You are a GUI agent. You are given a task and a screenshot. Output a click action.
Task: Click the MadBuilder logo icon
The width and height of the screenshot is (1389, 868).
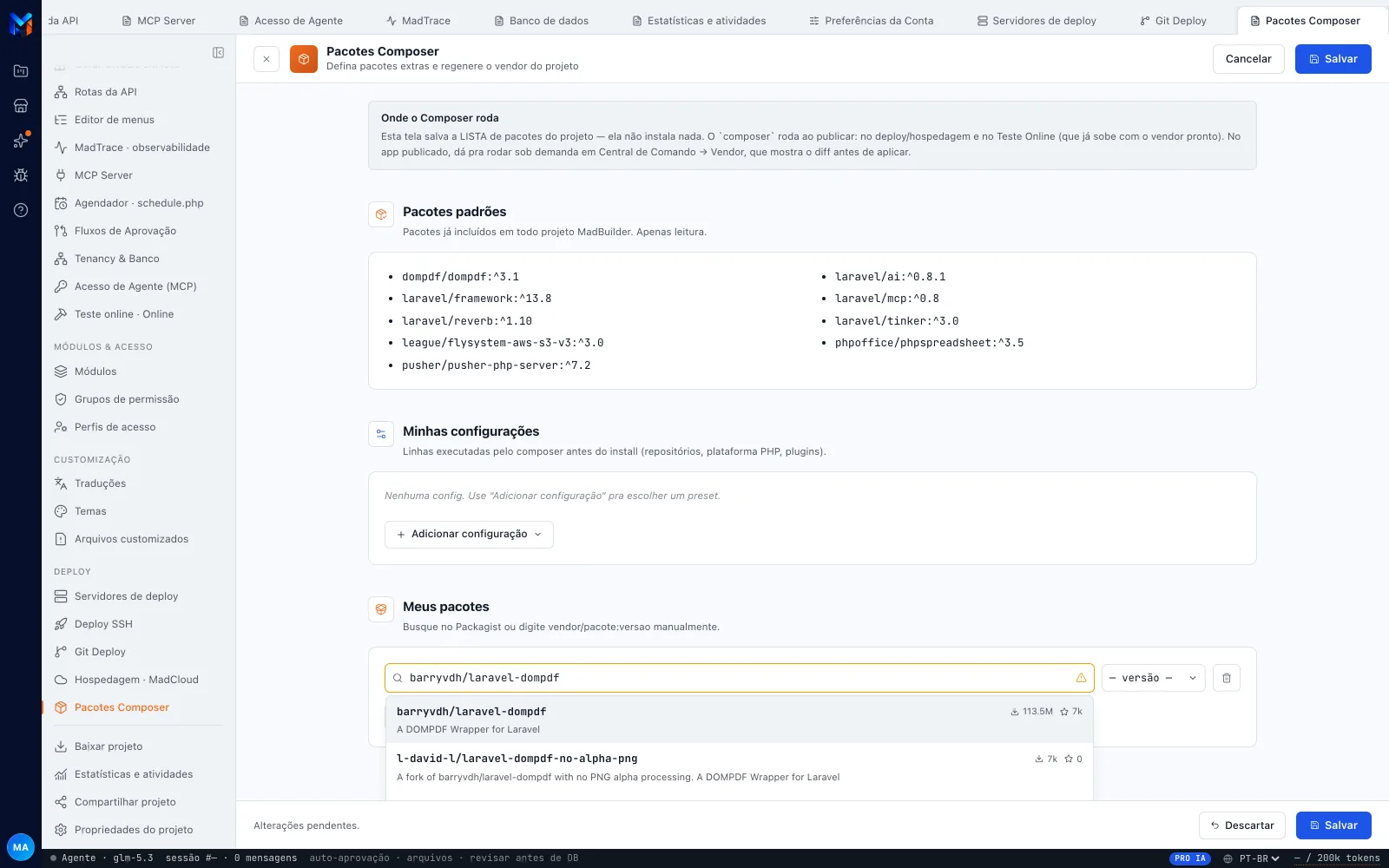click(x=21, y=23)
